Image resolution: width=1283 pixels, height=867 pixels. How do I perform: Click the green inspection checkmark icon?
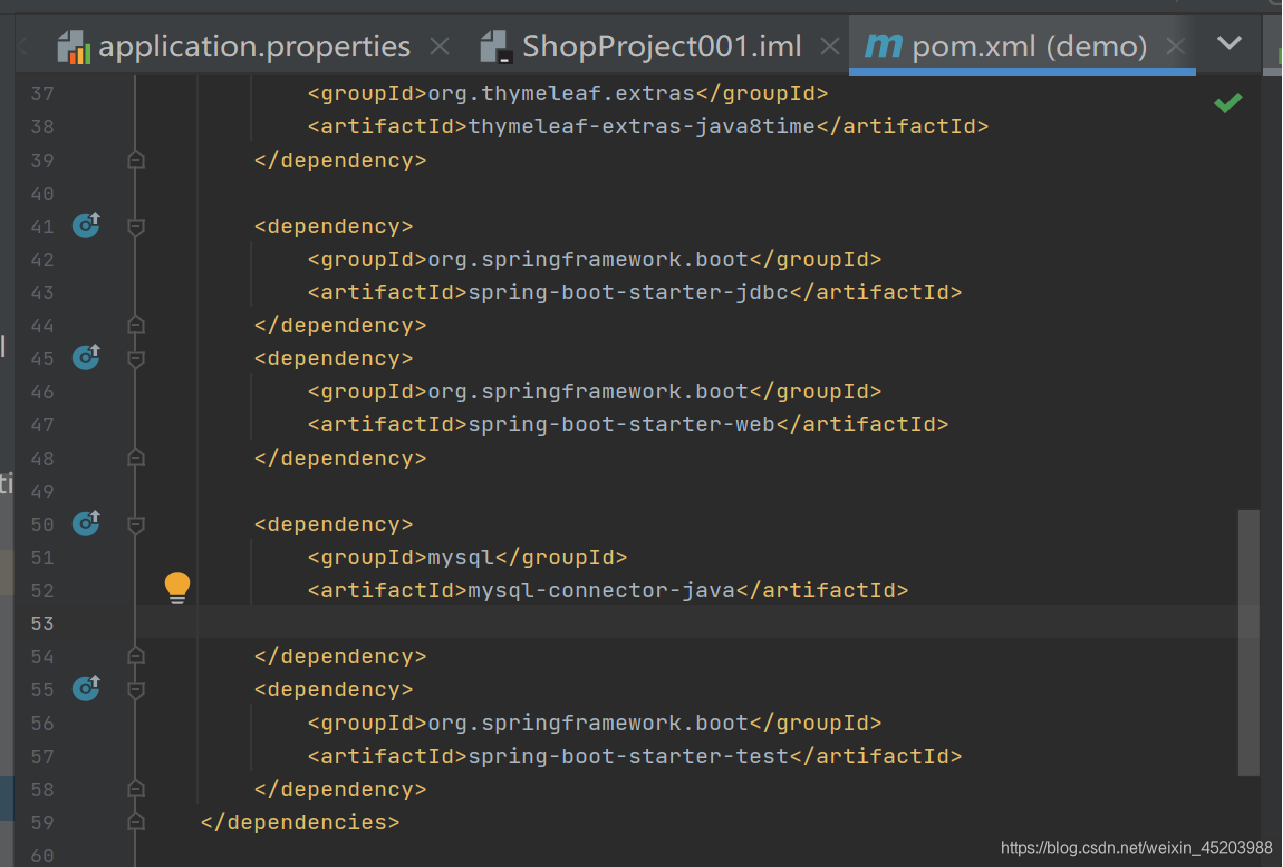coord(1228,102)
